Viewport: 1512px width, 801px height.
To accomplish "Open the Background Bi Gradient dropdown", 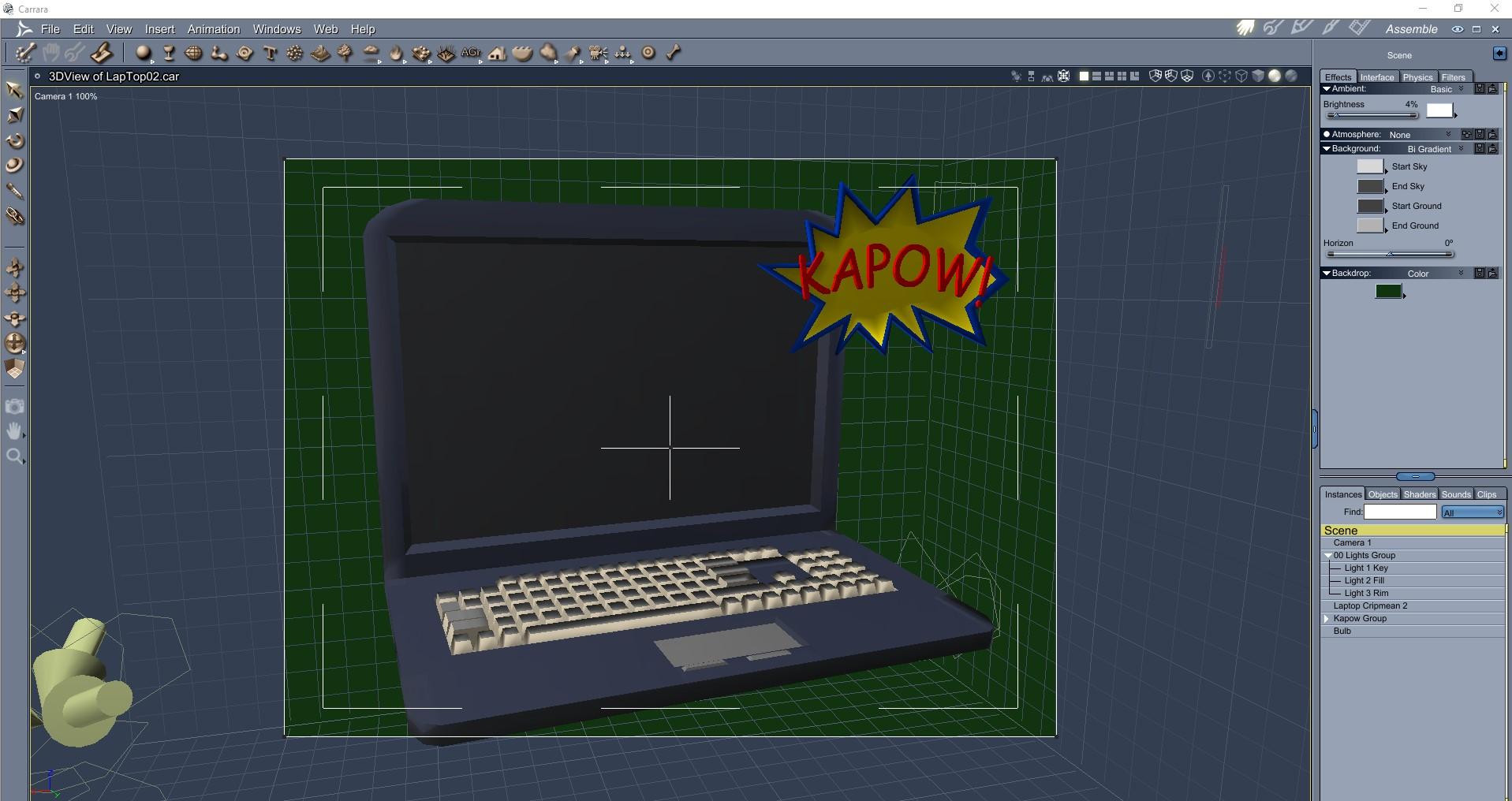I will [1435, 149].
